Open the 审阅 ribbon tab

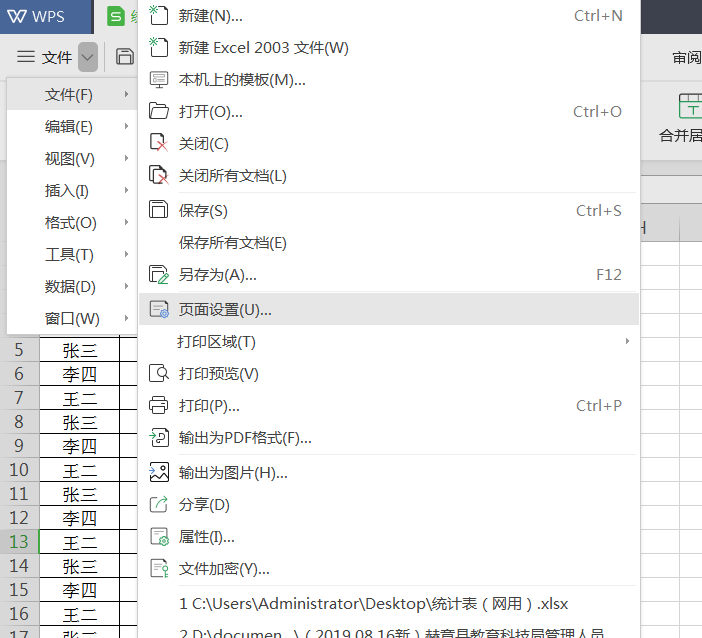point(687,57)
